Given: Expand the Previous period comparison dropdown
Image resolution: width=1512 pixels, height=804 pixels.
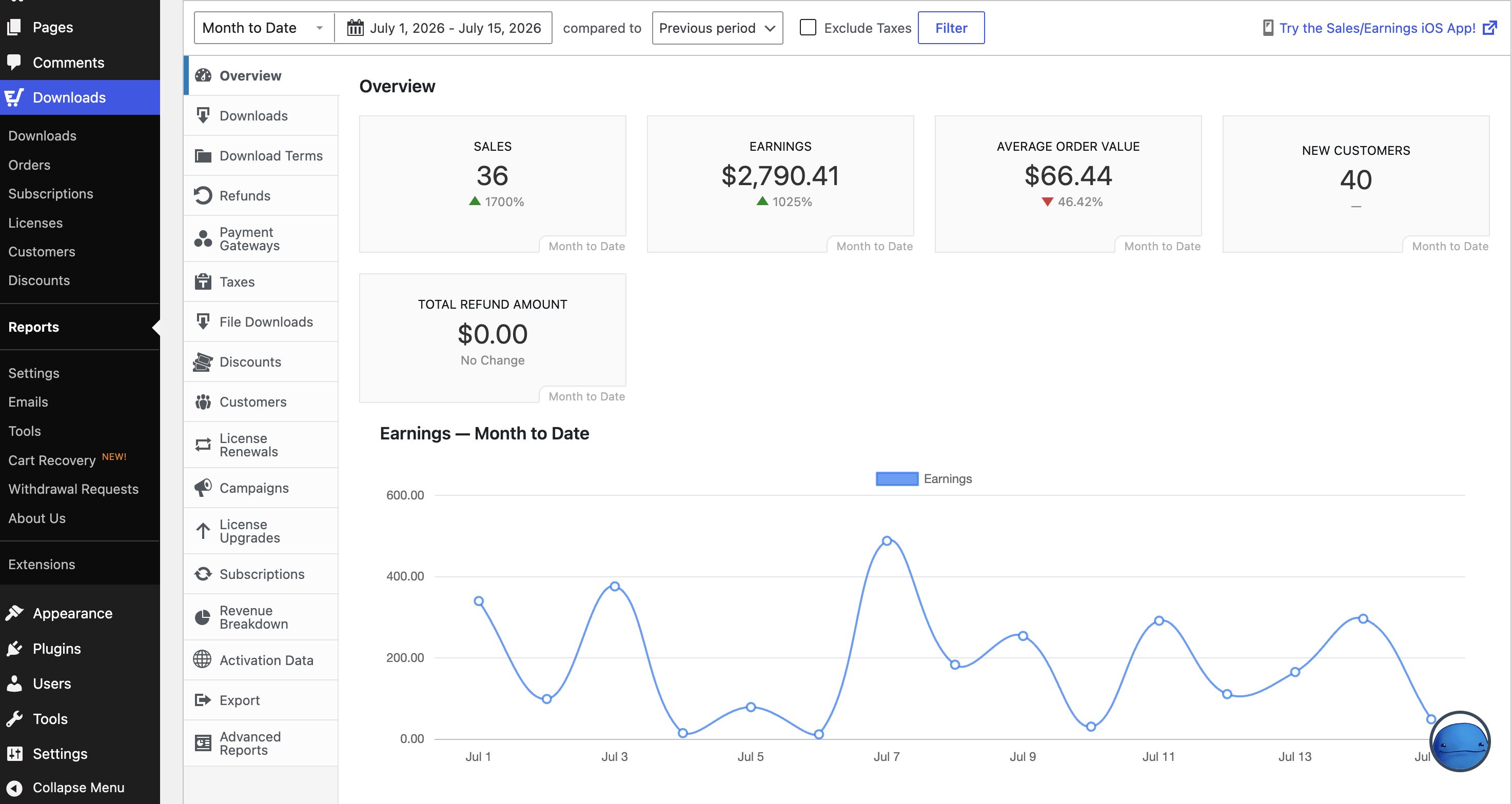Looking at the screenshot, I should point(717,28).
